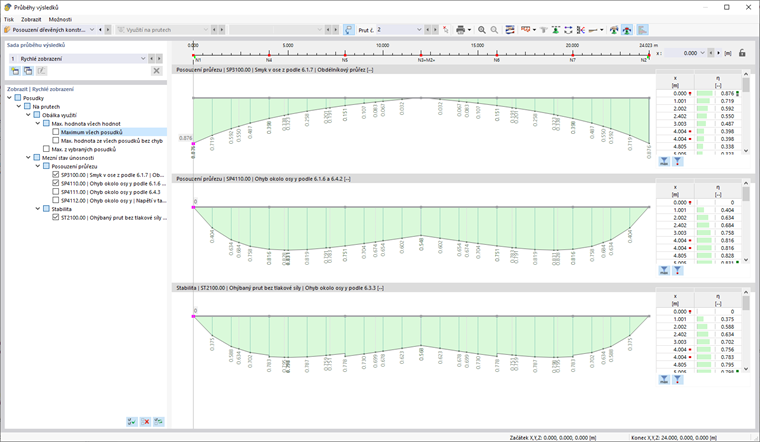Click value 0.876 in the shear table

pyautogui.click(x=727, y=94)
